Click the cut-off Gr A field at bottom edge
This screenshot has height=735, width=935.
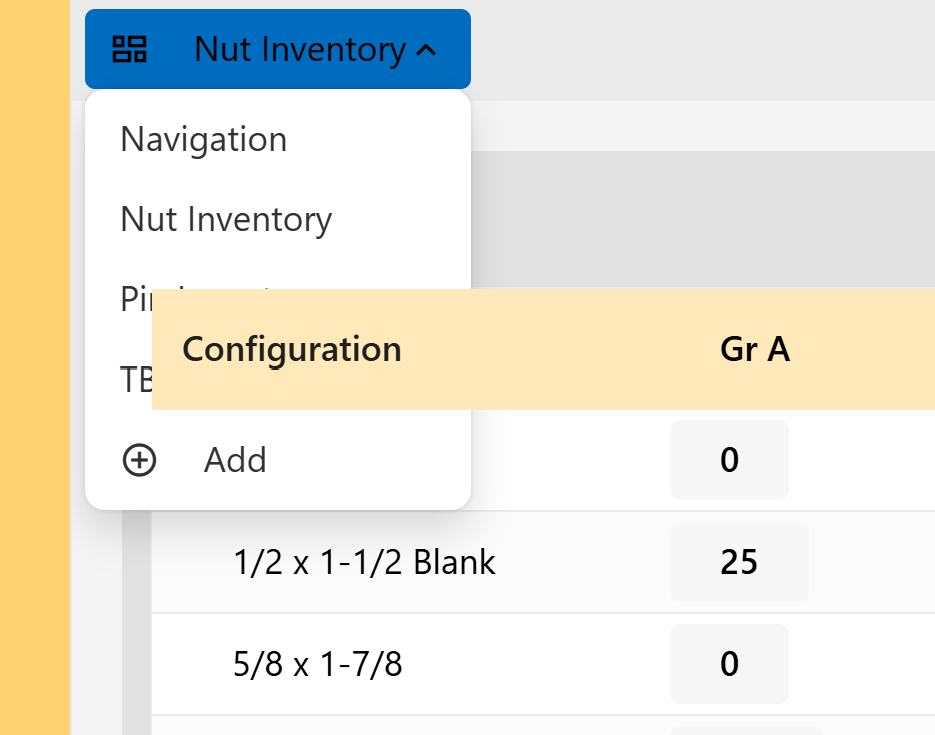(x=745, y=730)
